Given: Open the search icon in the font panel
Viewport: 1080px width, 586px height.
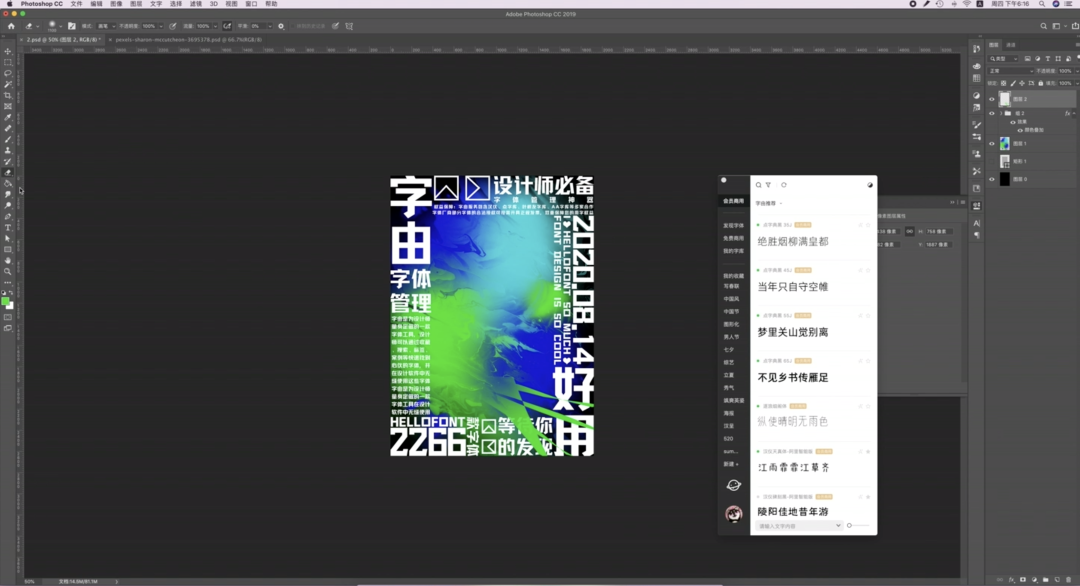Looking at the screenshot, I should [x=758, y=185].
